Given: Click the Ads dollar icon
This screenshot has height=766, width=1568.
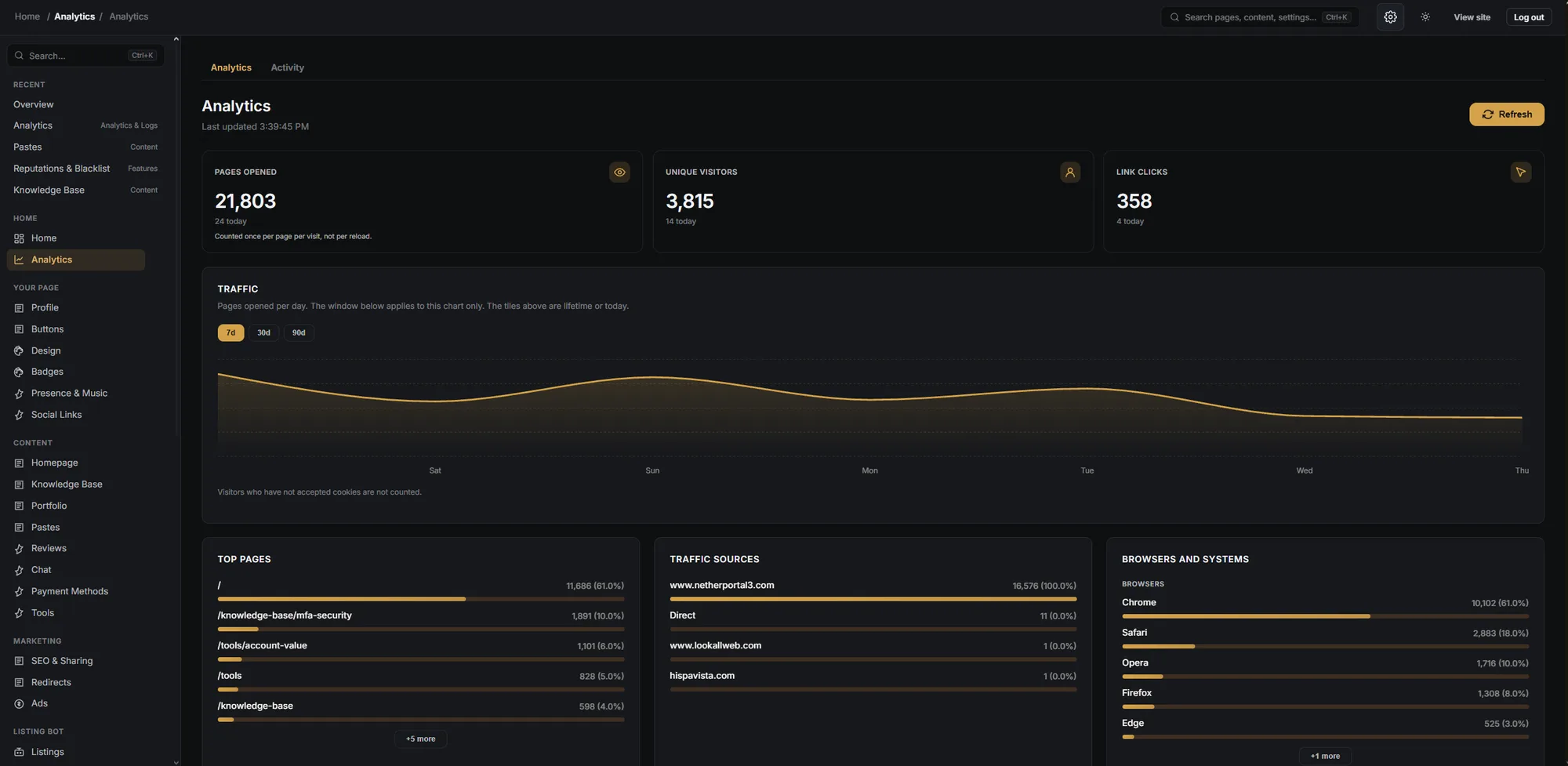Looking at the screenshot, I should (19, 704).
